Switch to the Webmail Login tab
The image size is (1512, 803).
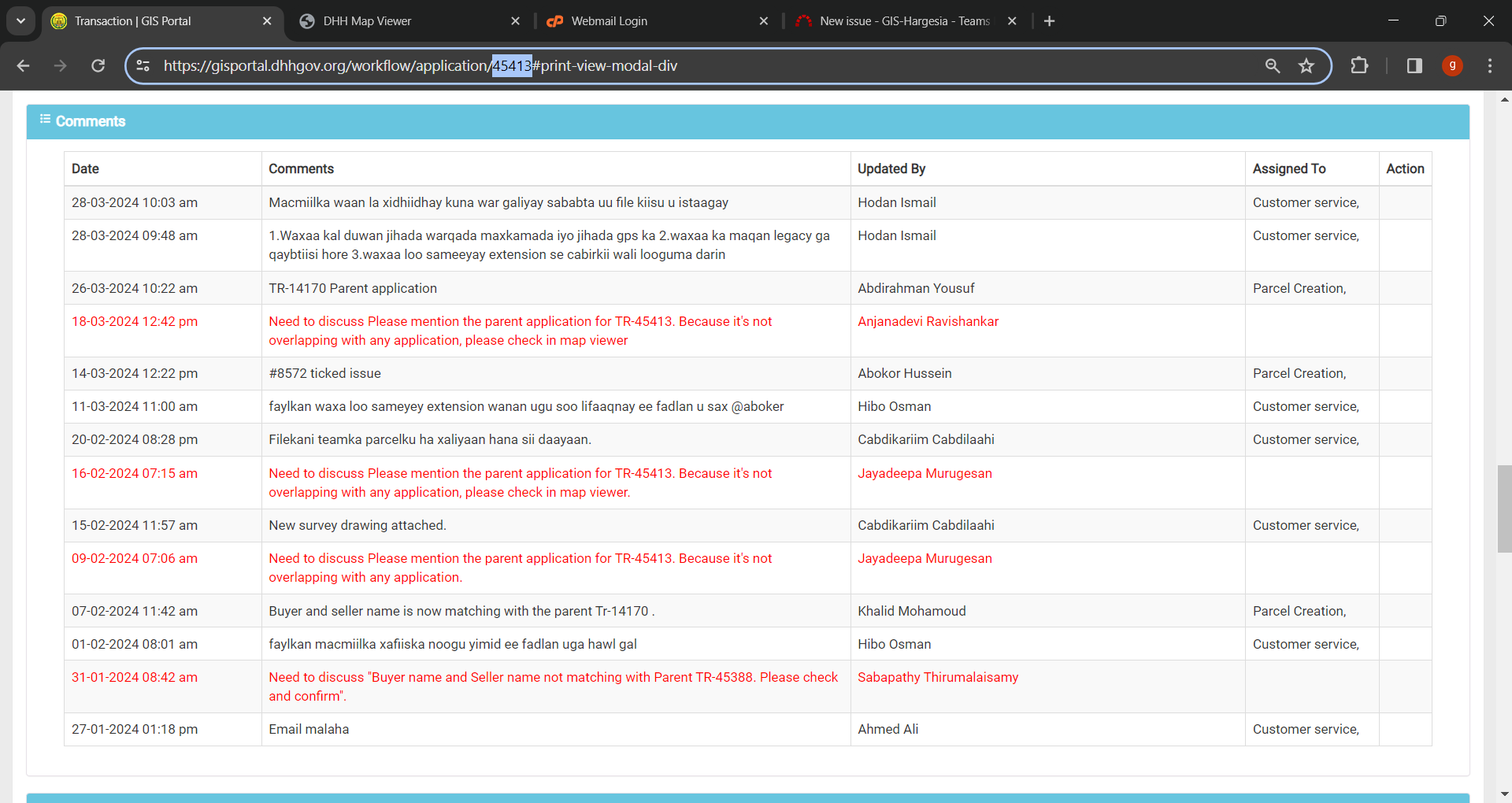657,21
